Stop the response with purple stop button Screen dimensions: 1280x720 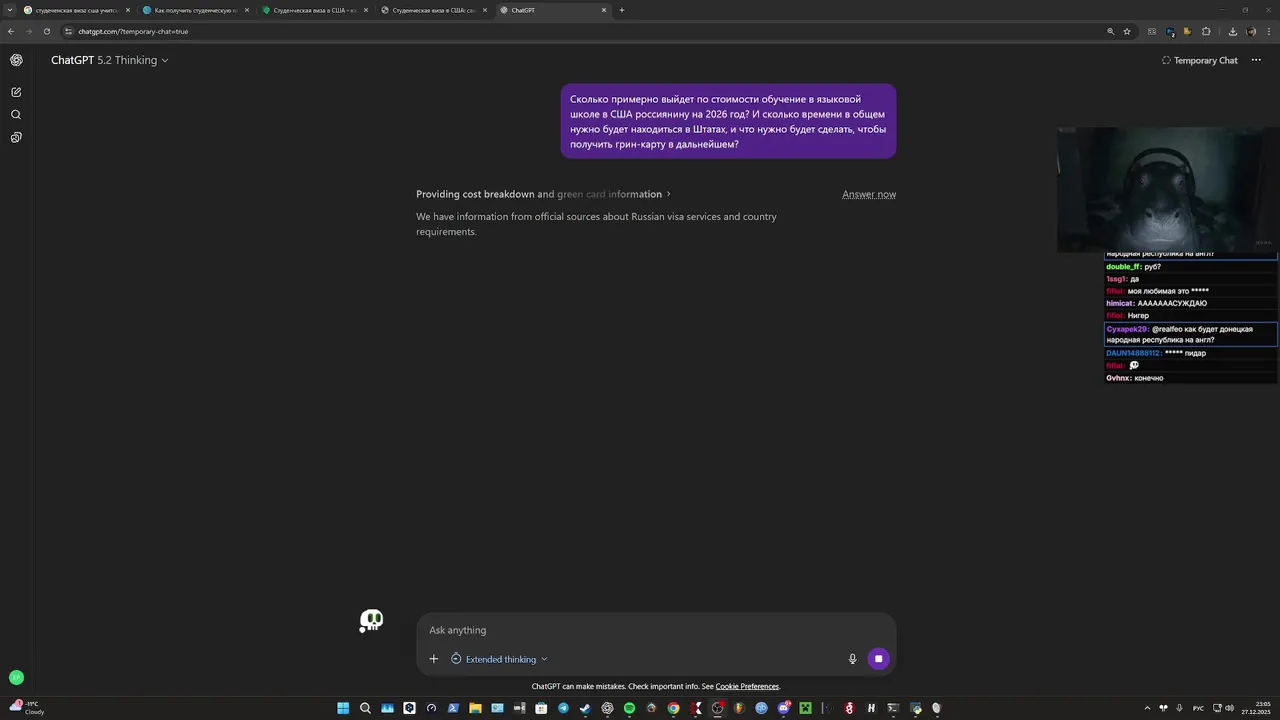tap(878, 658)
